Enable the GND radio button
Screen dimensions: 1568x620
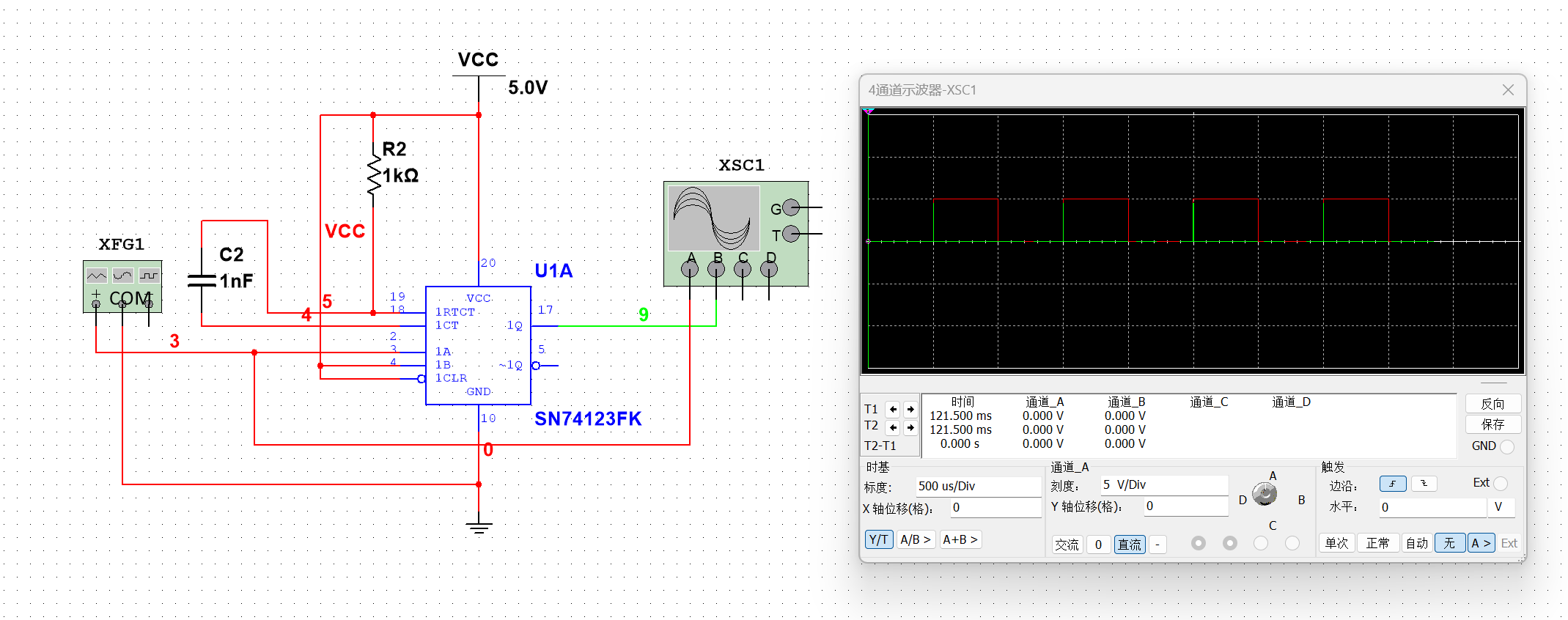[1506, 446]
